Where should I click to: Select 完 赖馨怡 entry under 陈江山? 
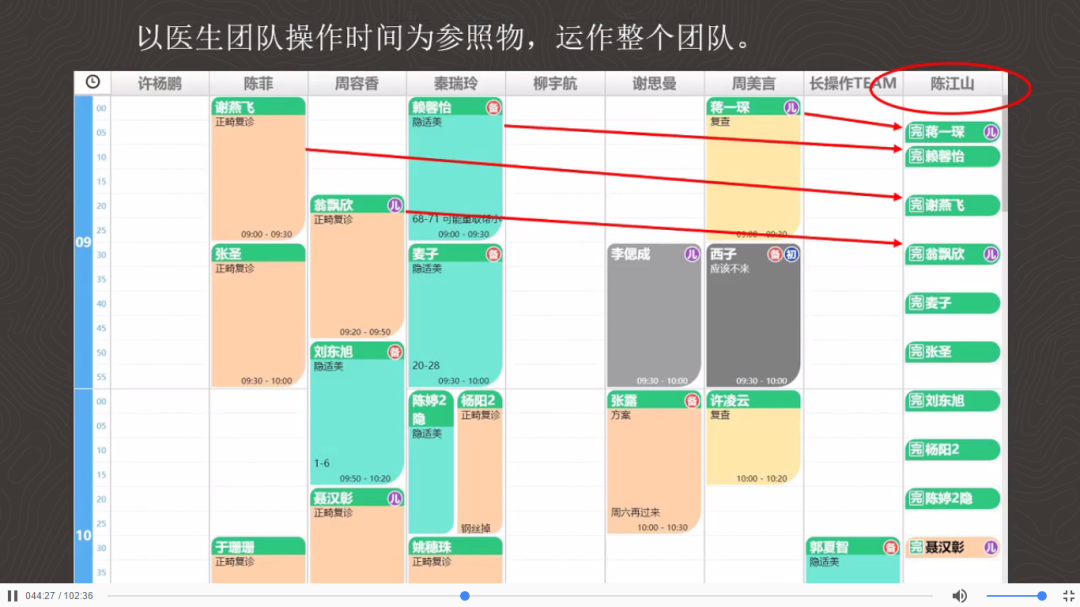point(952,156)
